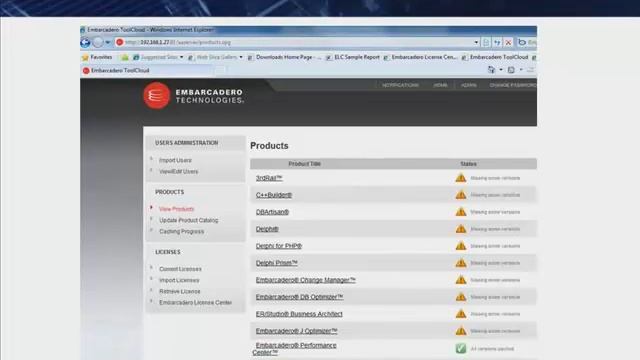Open Suggested Sites favorites dropdown
The image size is (640, 360).
[x=158, y=58]
